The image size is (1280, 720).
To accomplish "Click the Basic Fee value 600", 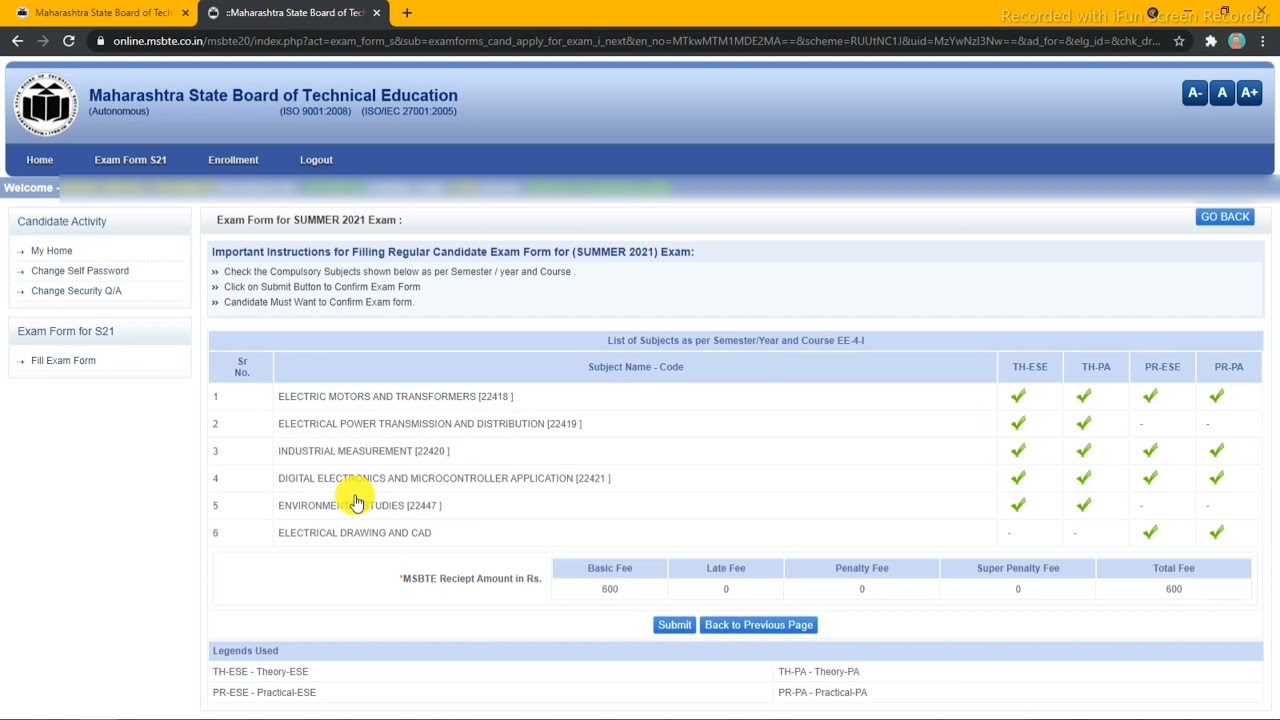I will coord(610,589).
